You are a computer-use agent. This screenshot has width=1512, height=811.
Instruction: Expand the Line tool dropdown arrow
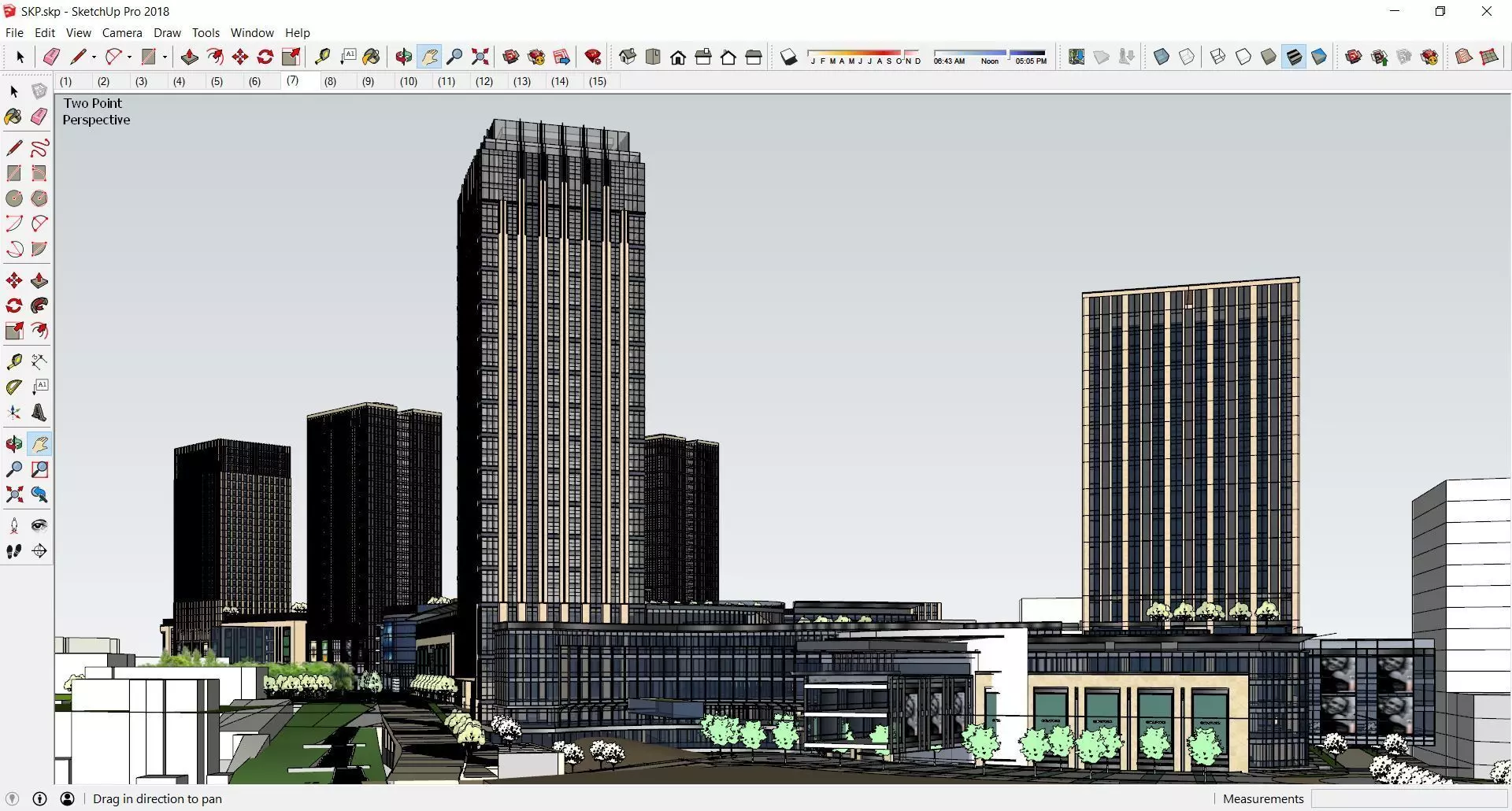[x=94, y=57]
